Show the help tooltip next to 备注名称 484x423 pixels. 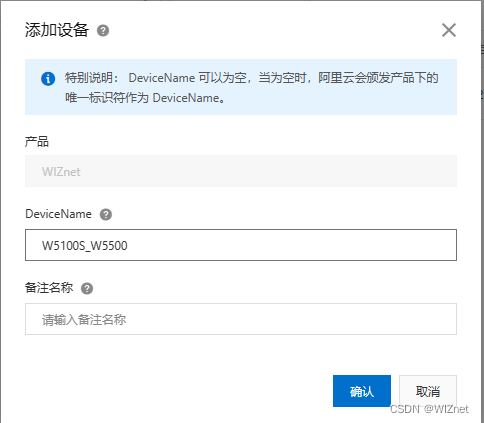click(x=87, y=288)
